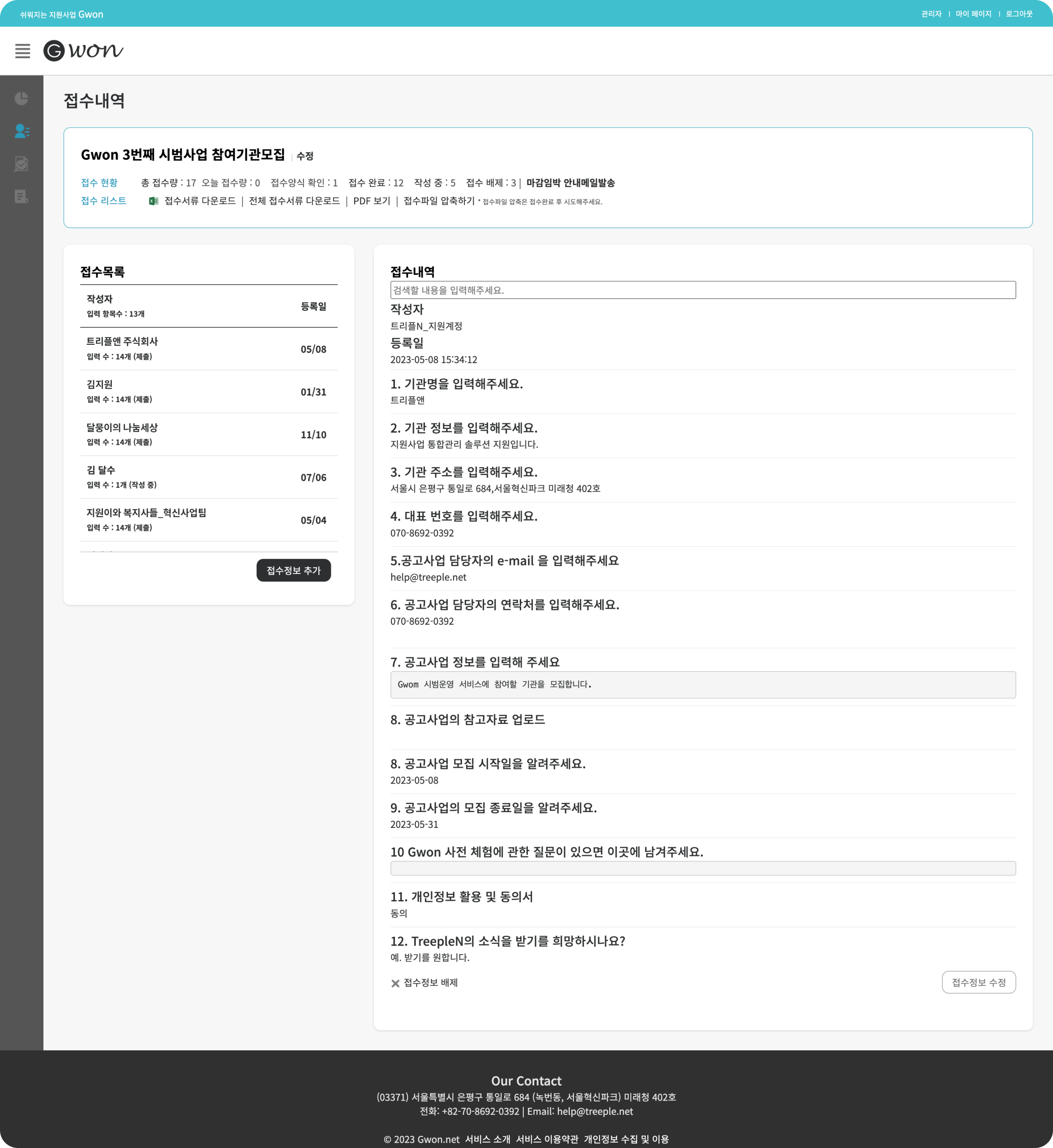This screenshot has height=1148, width=1053.
Task: Click the Excel icon beside 접수서류 다운로드
Action: tap(153, 201)
